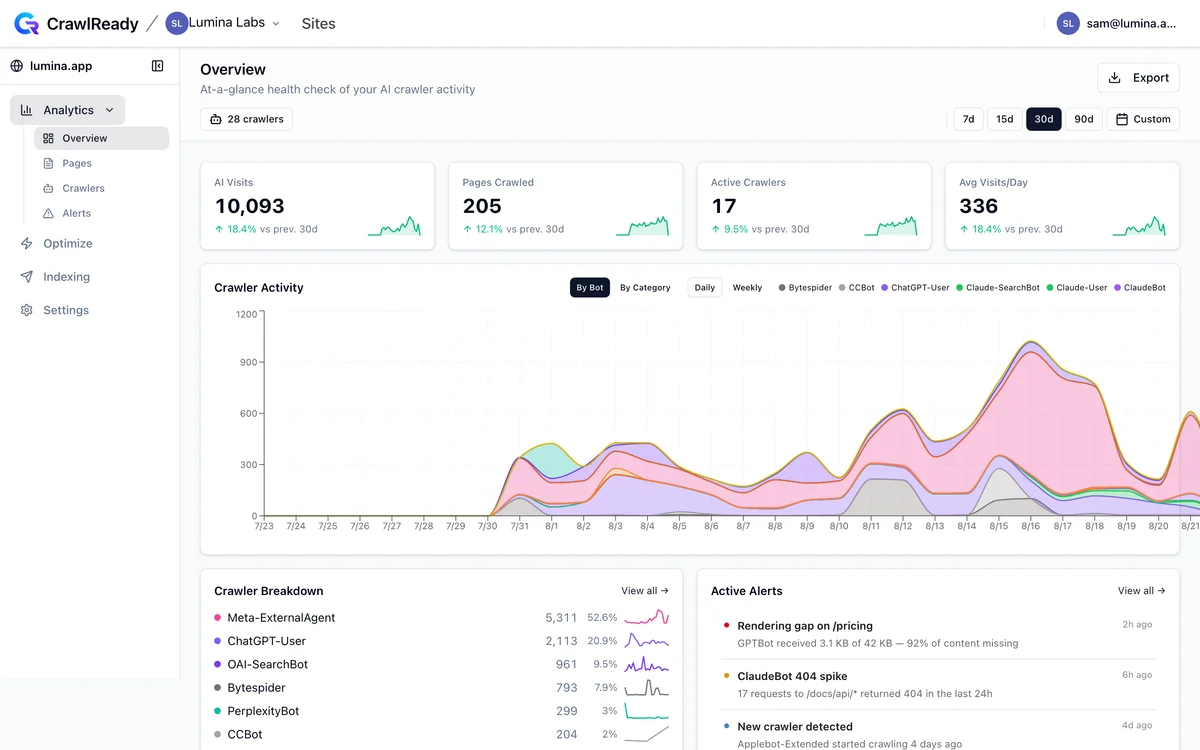The image size is (1200, 750).
Task: Switch chart to By Bot view
Action: tap(589, 287)
